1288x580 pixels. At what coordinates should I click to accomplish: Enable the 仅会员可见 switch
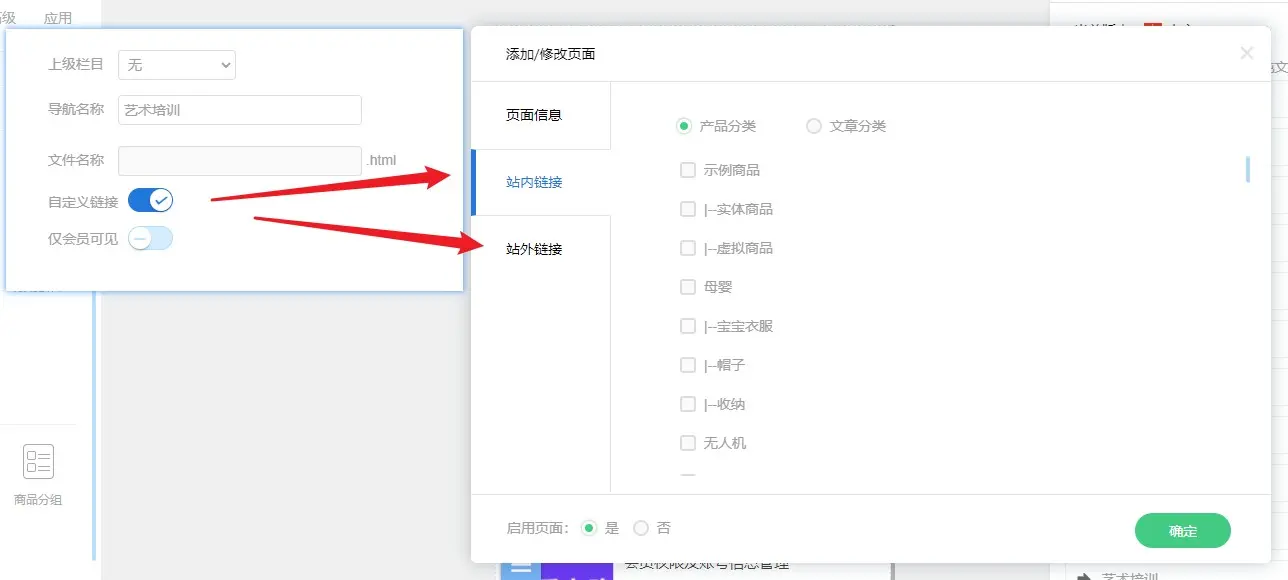tap(151, 238)
